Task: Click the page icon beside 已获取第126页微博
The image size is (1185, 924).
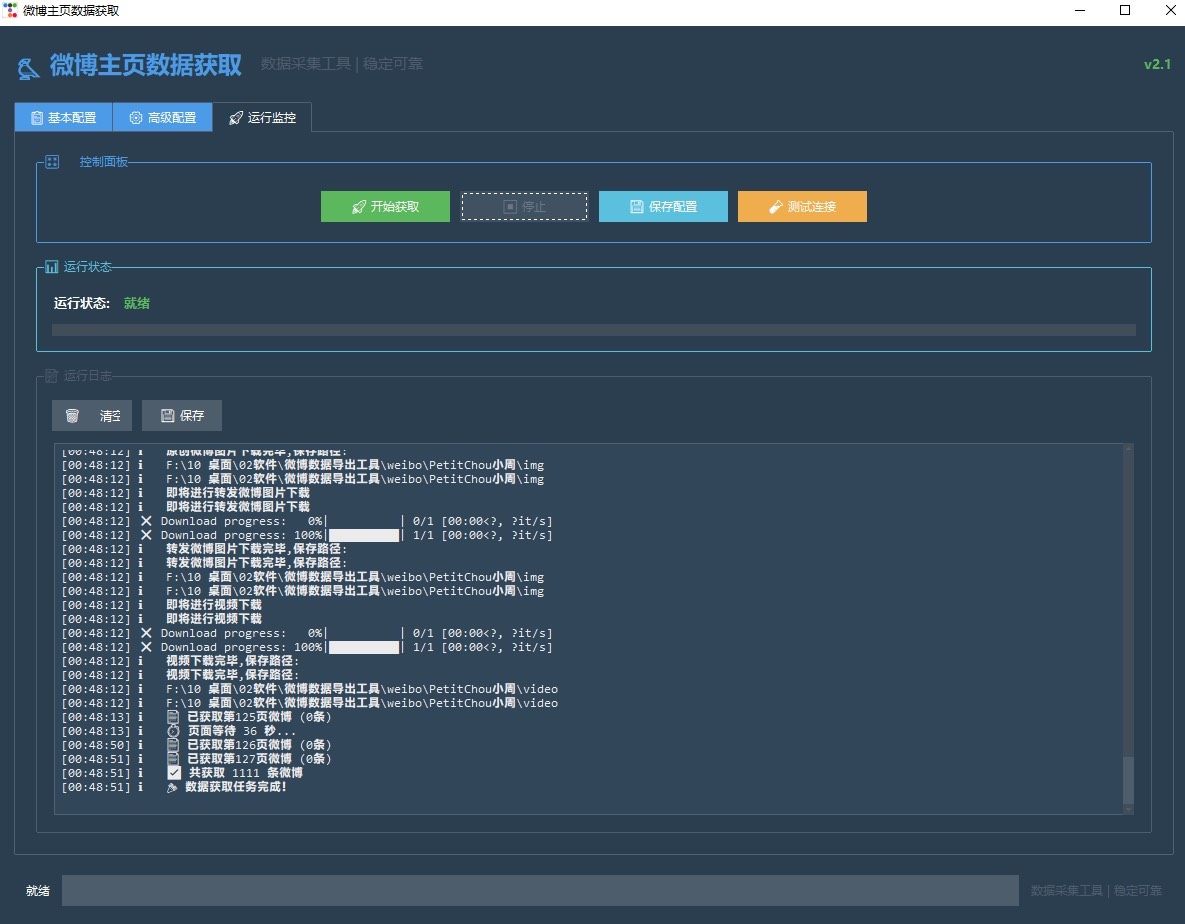Action: tap(173, 745)
